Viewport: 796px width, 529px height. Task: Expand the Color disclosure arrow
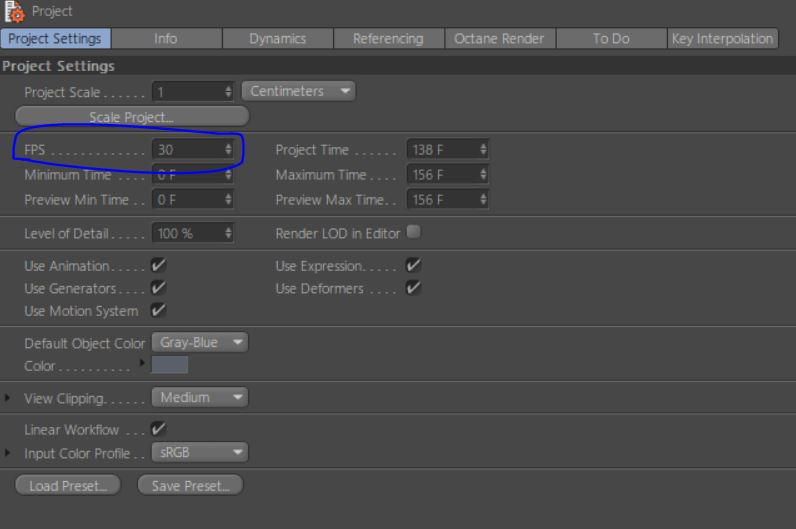(x=143, y=362)
